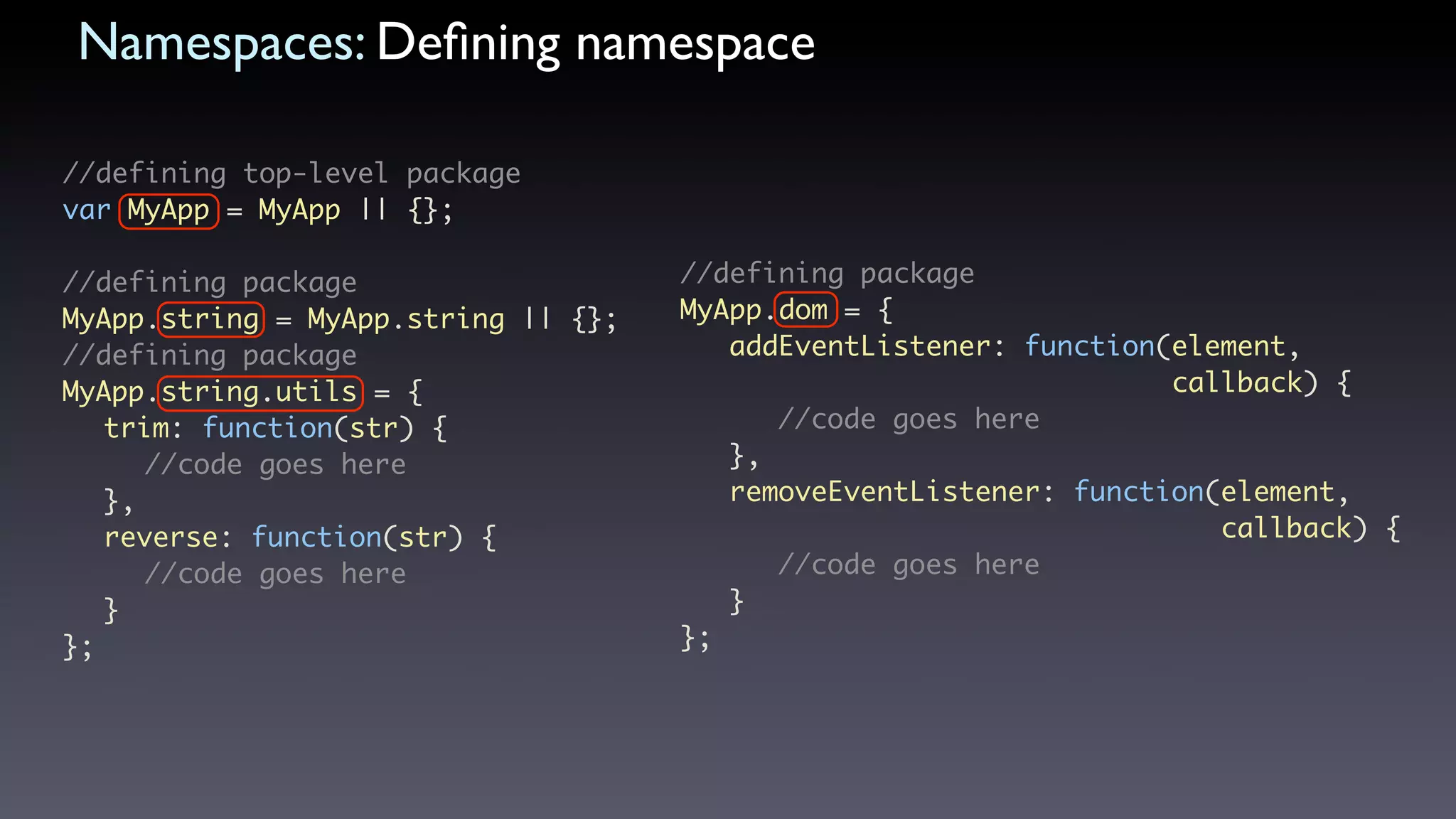Click the line 'MyApp.string.utils = {'
The image size is (1456, 819).
point(242,392)
